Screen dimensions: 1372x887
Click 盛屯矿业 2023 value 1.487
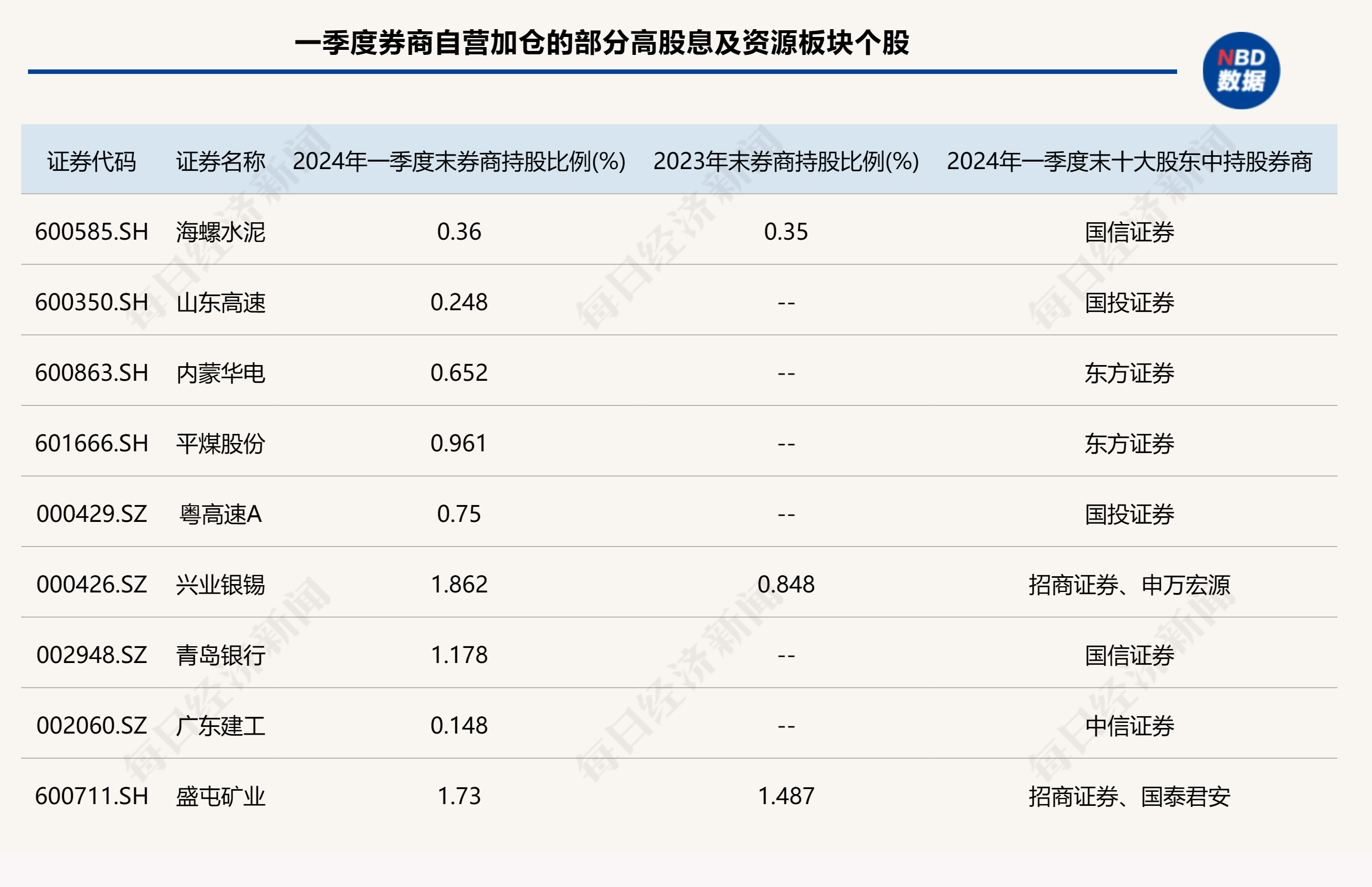click(786, 796)
